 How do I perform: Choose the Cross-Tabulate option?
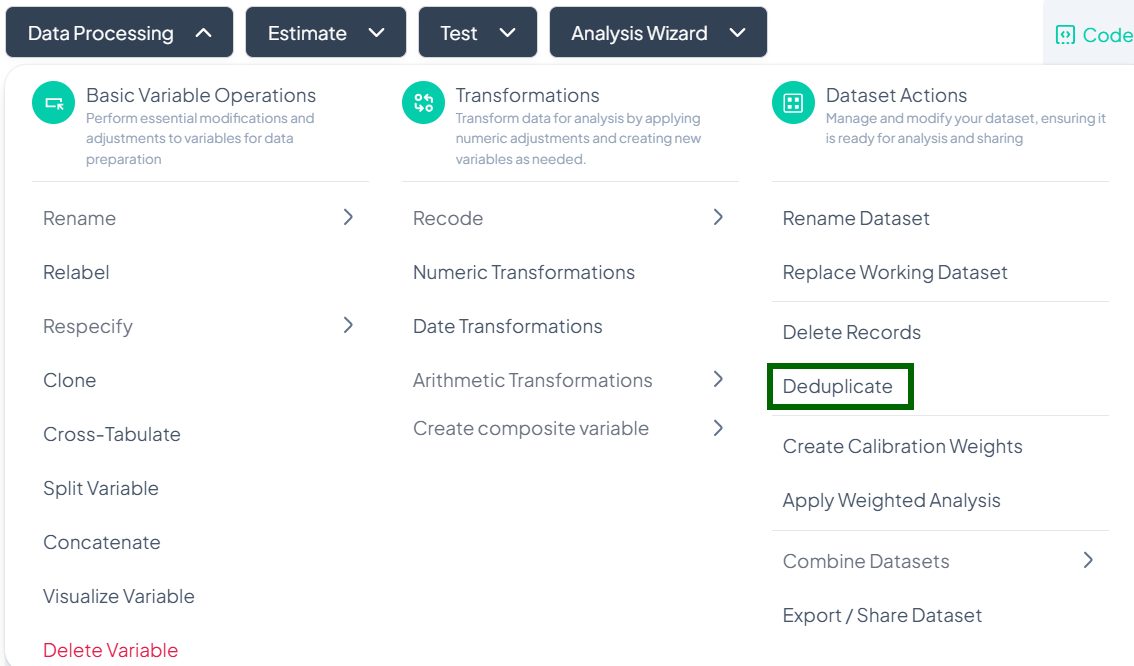[112, 434]
